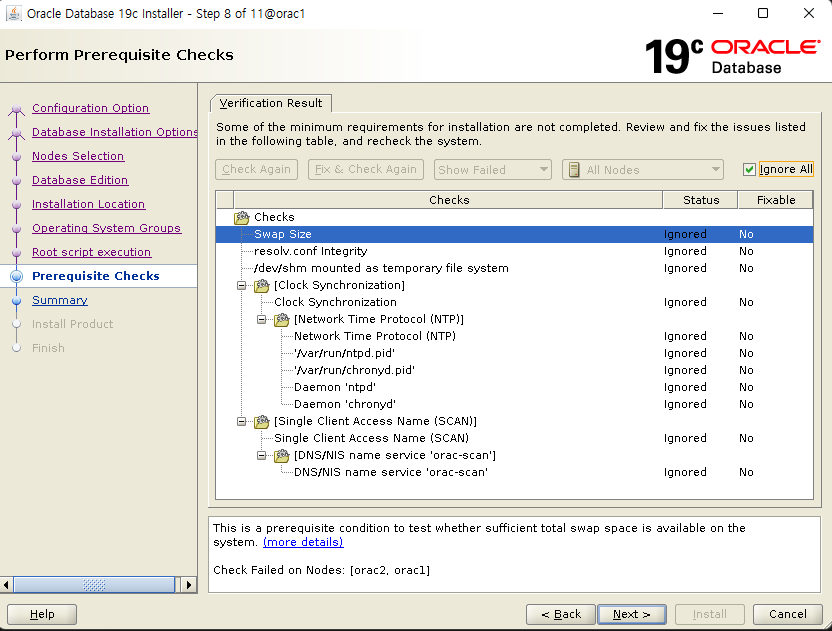Select the Daemon 'chronyd' row

click(514, 404)
